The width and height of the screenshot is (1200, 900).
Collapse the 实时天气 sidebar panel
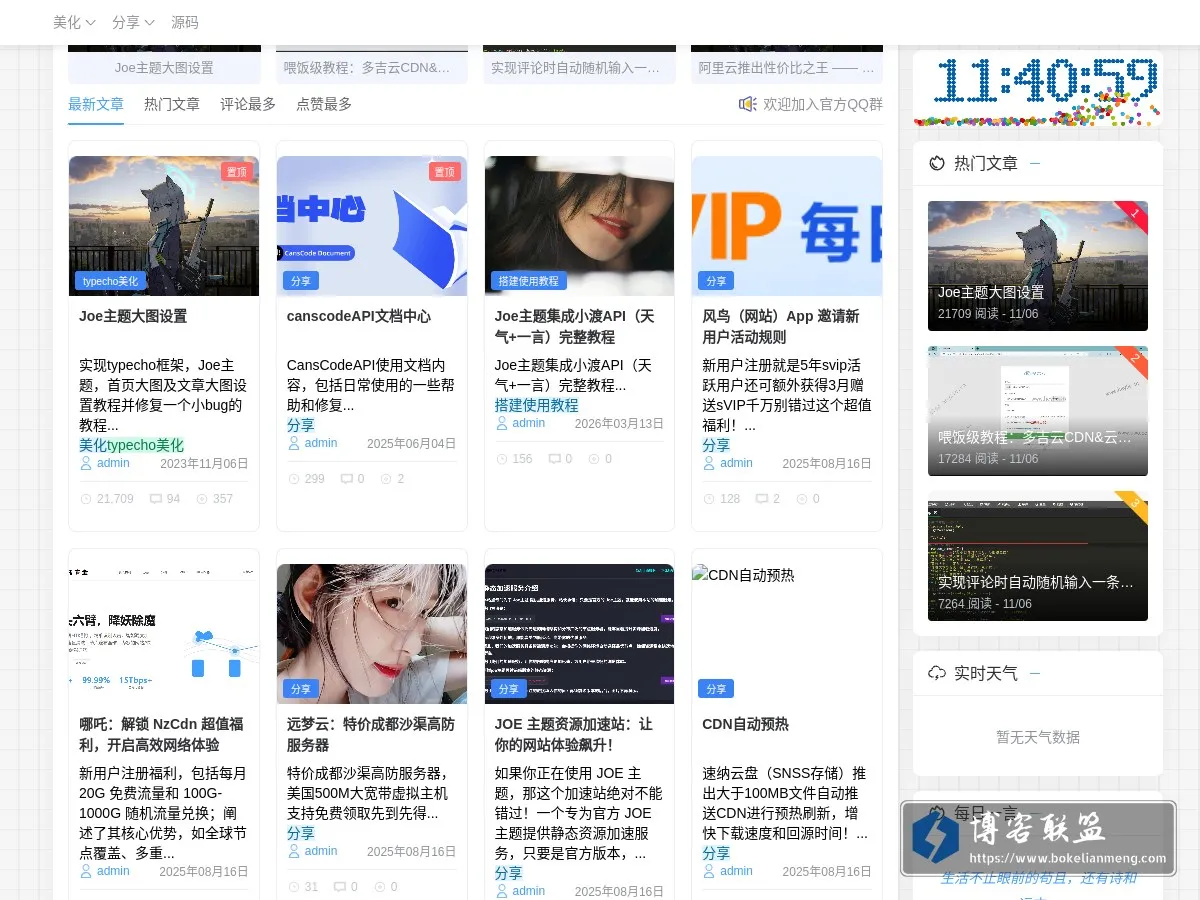(x=1035, y=673)
